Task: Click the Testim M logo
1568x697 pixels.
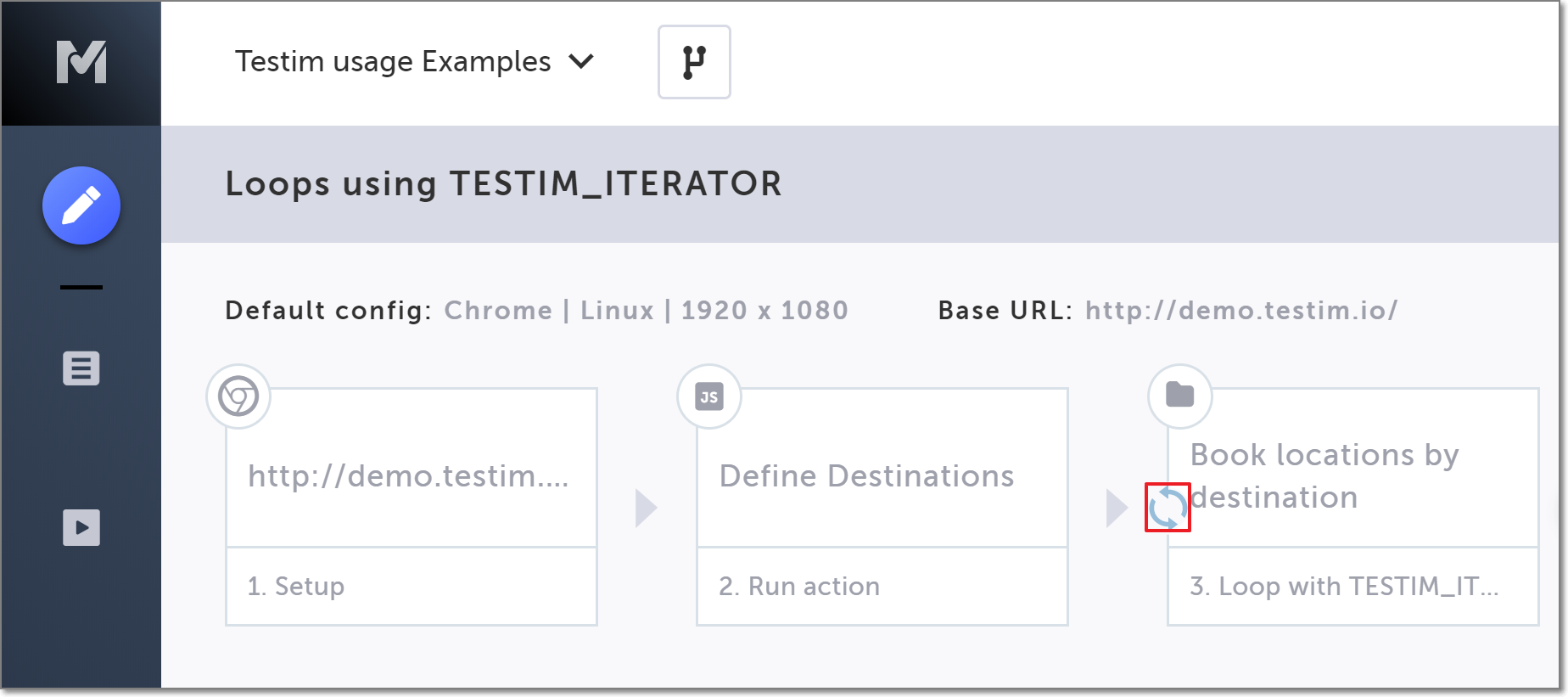Action: pyautogui.click(x=81, y=62)
